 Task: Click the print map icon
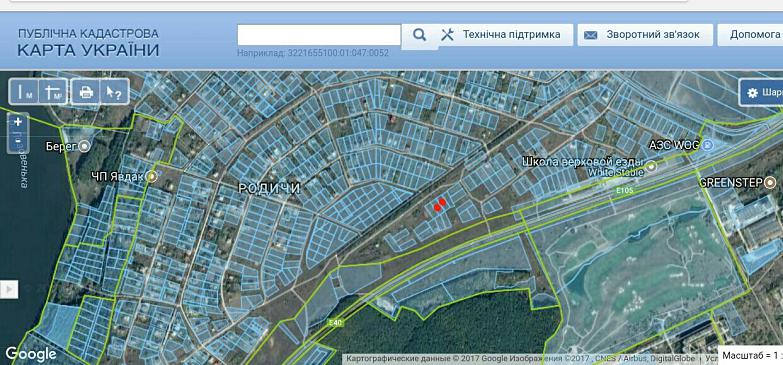tap(86, 92)
